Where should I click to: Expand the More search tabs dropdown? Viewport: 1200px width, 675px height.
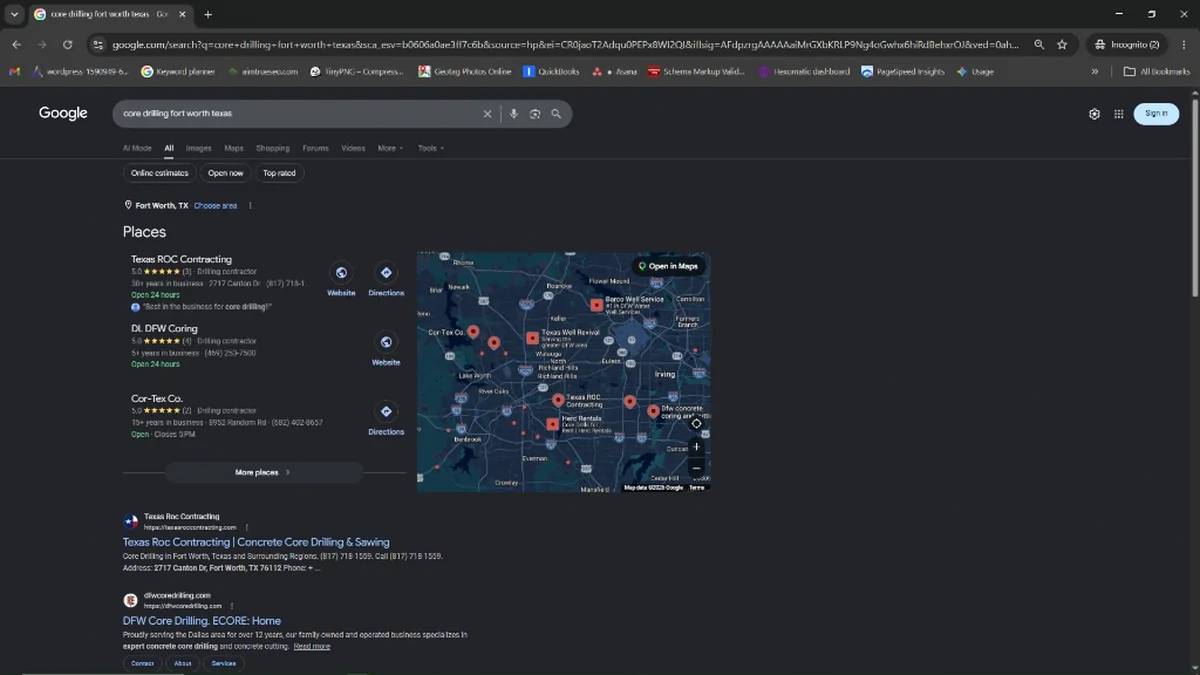coord(390,148)
